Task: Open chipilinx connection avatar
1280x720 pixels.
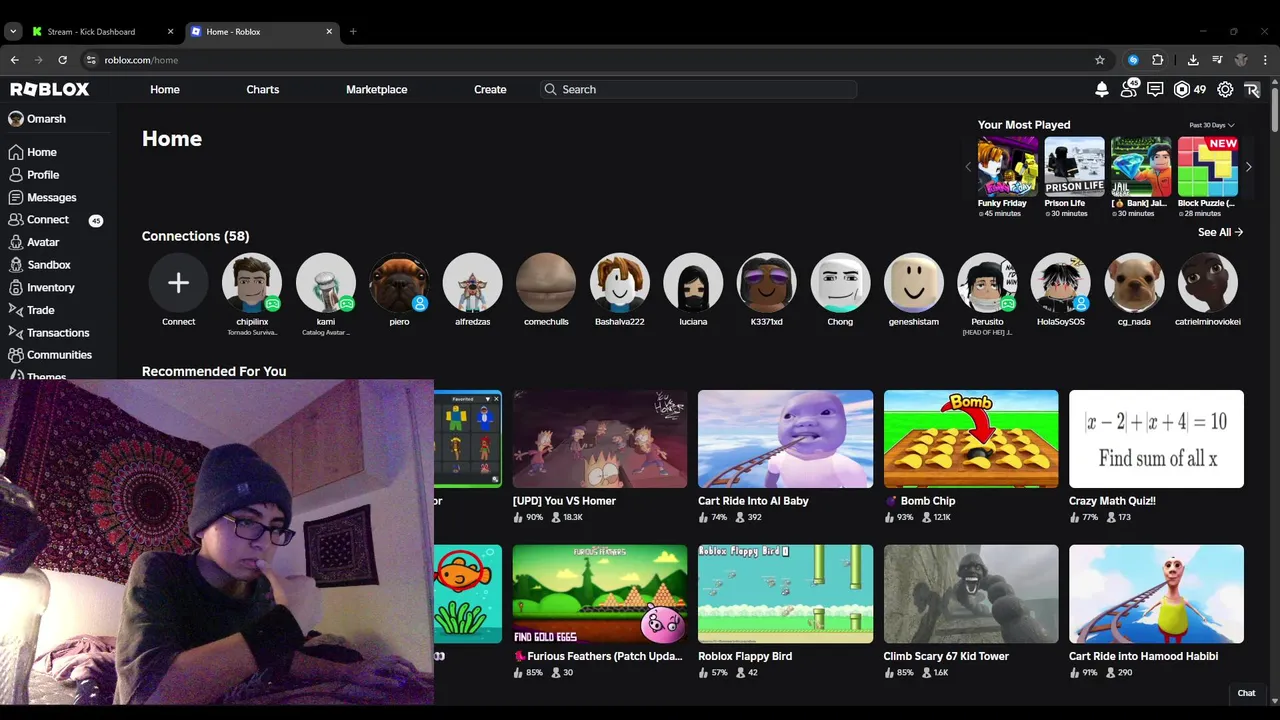Action: coord(252,283)
